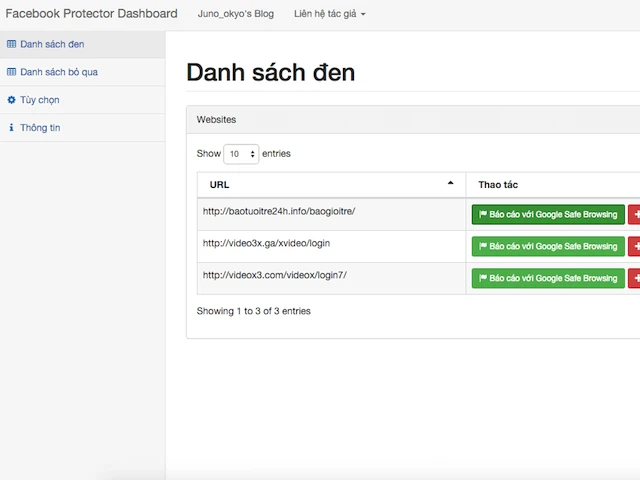Click the Facebook Protector Dashboard brand title
The height and width of the screenshot is (480, 640).
(91, 14)
